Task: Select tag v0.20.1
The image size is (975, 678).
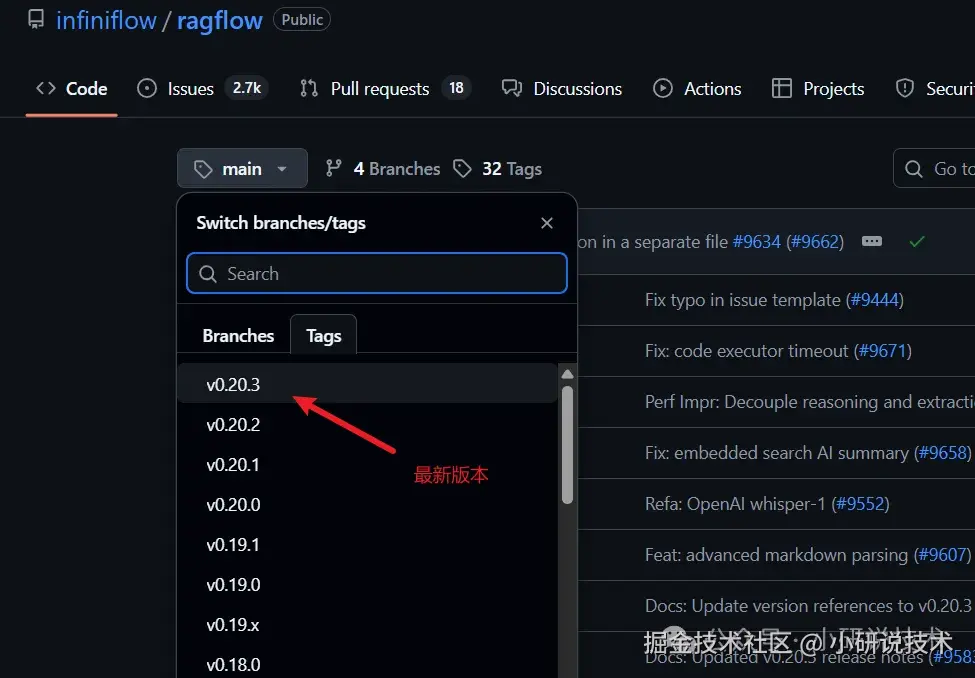Action: point(367,465)
